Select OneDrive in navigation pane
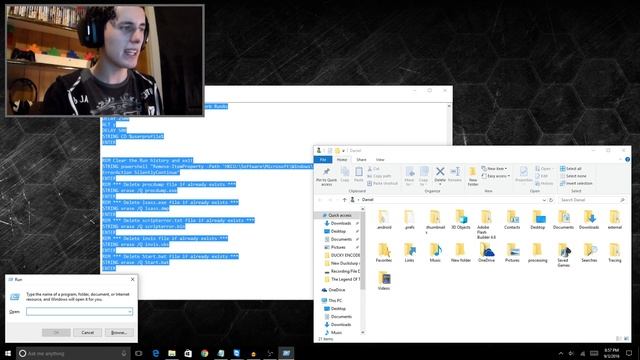Screen dimensions: 640x360 333,290
